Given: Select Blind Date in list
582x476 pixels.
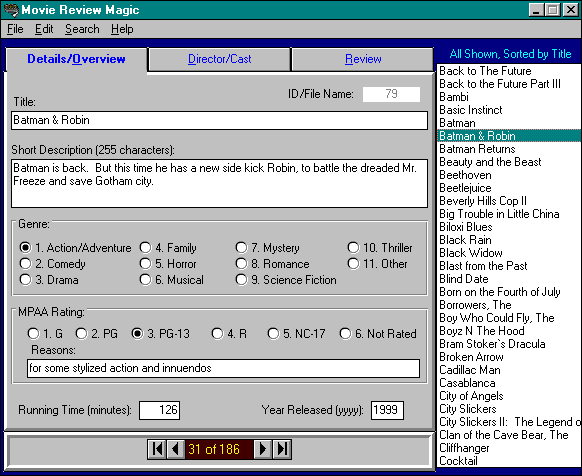Looking at the screenshot, I should coord(509,278).
